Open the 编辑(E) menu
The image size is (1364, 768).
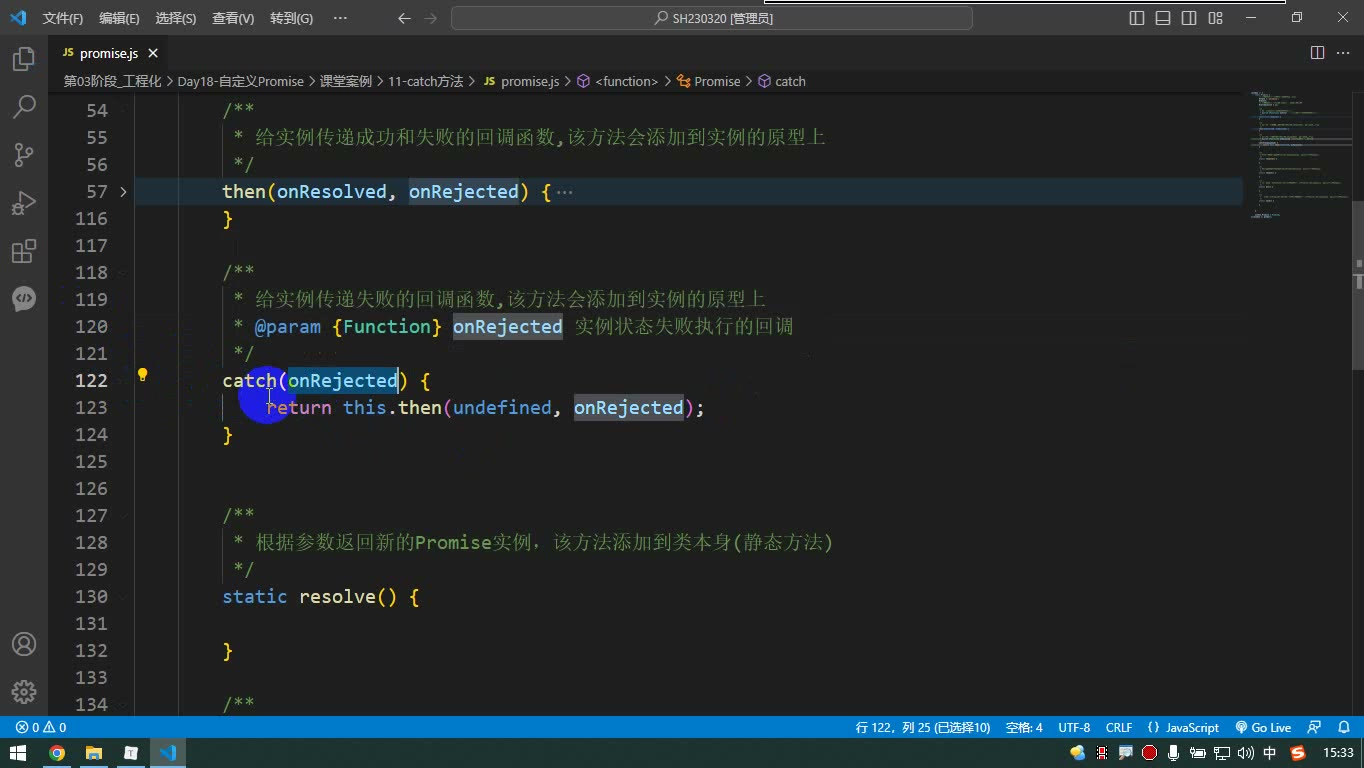click(119, 18)
